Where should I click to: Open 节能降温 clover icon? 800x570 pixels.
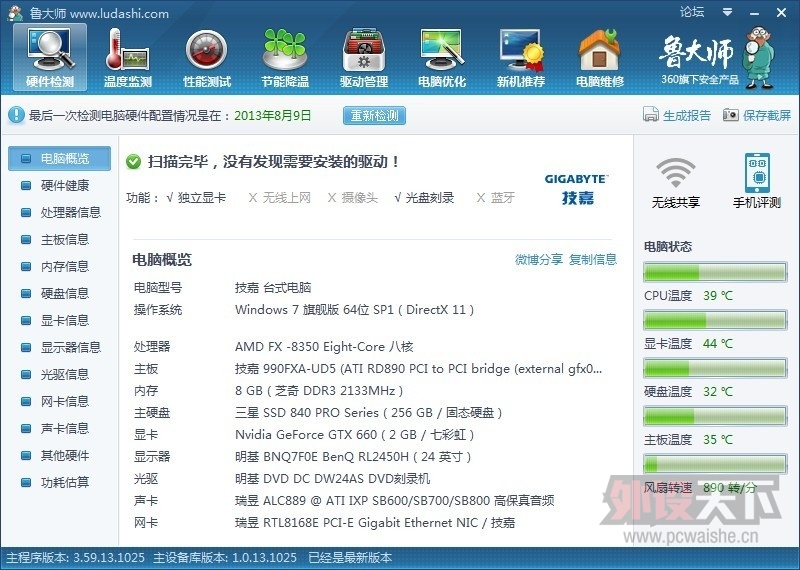[285, 58]
